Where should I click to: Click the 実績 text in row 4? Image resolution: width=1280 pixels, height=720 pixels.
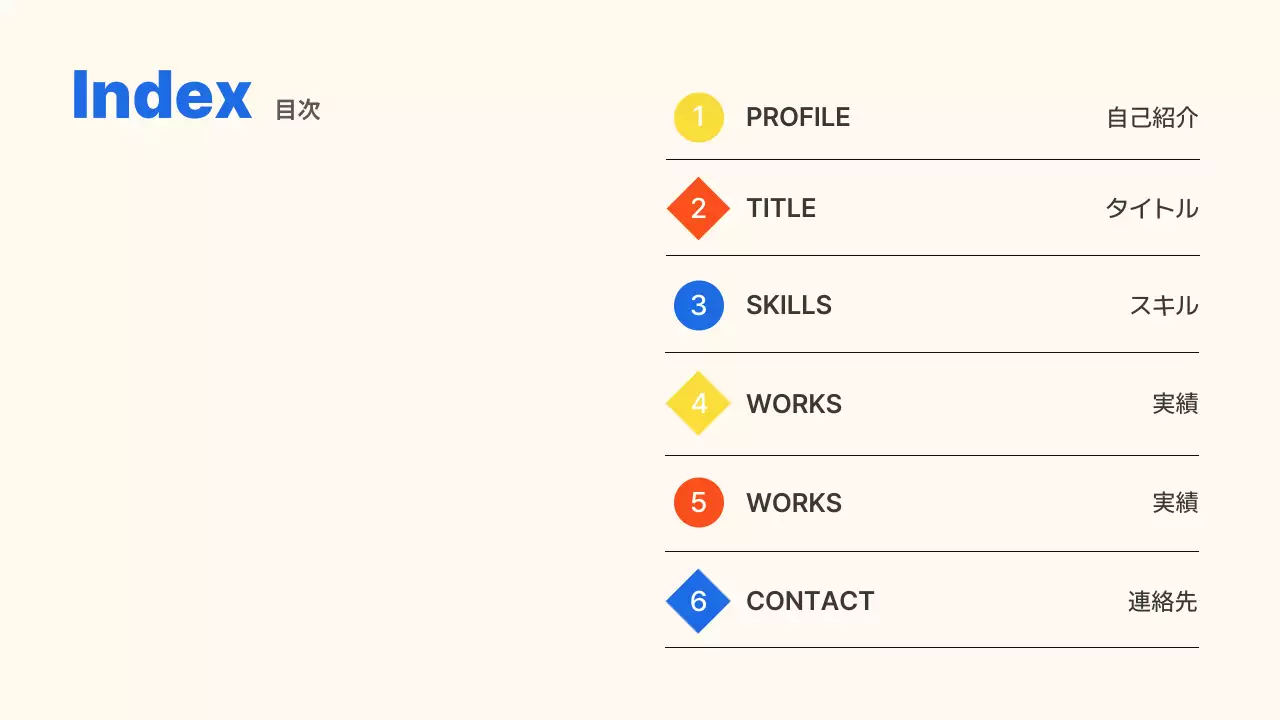[1175, 404]
